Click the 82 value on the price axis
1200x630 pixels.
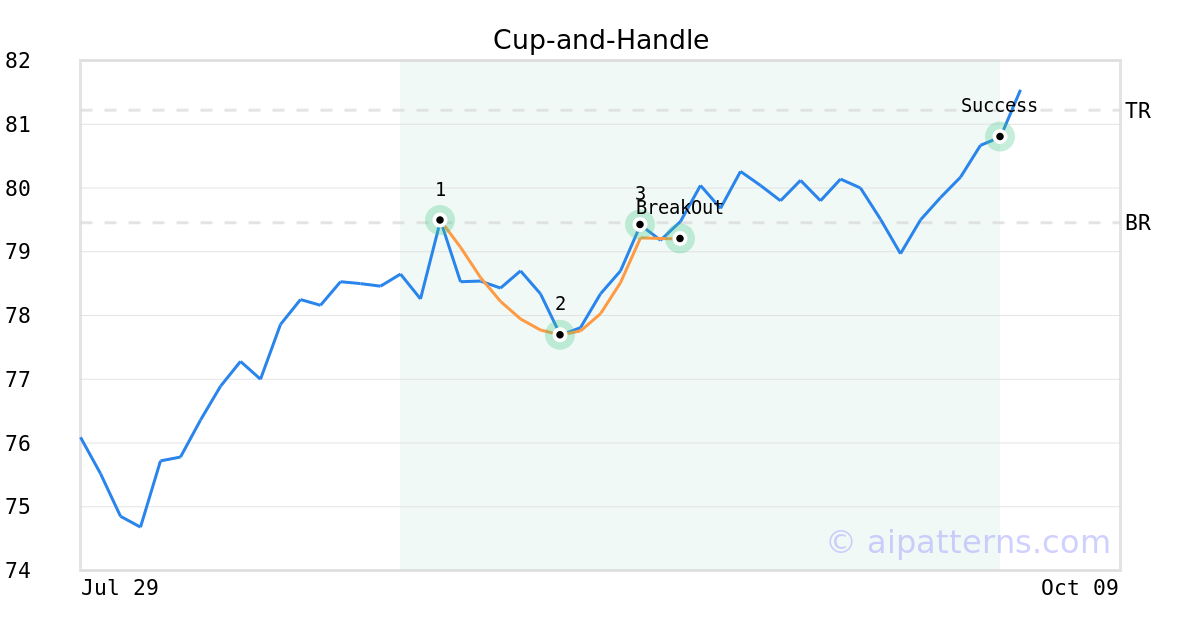pos(18,61)
